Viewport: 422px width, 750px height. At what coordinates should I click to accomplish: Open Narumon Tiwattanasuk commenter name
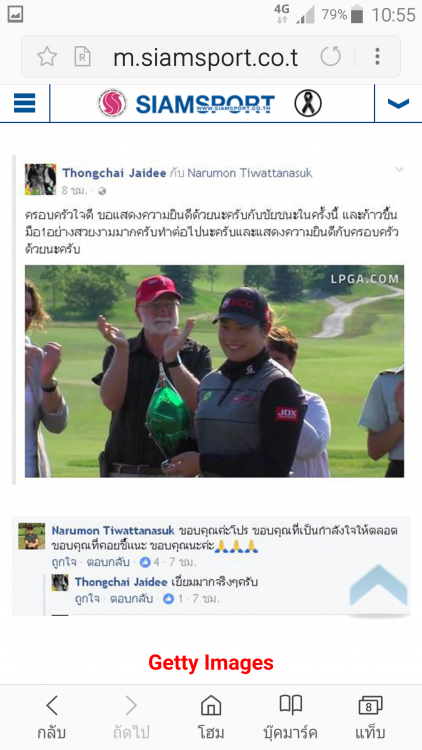coord(113,531)
